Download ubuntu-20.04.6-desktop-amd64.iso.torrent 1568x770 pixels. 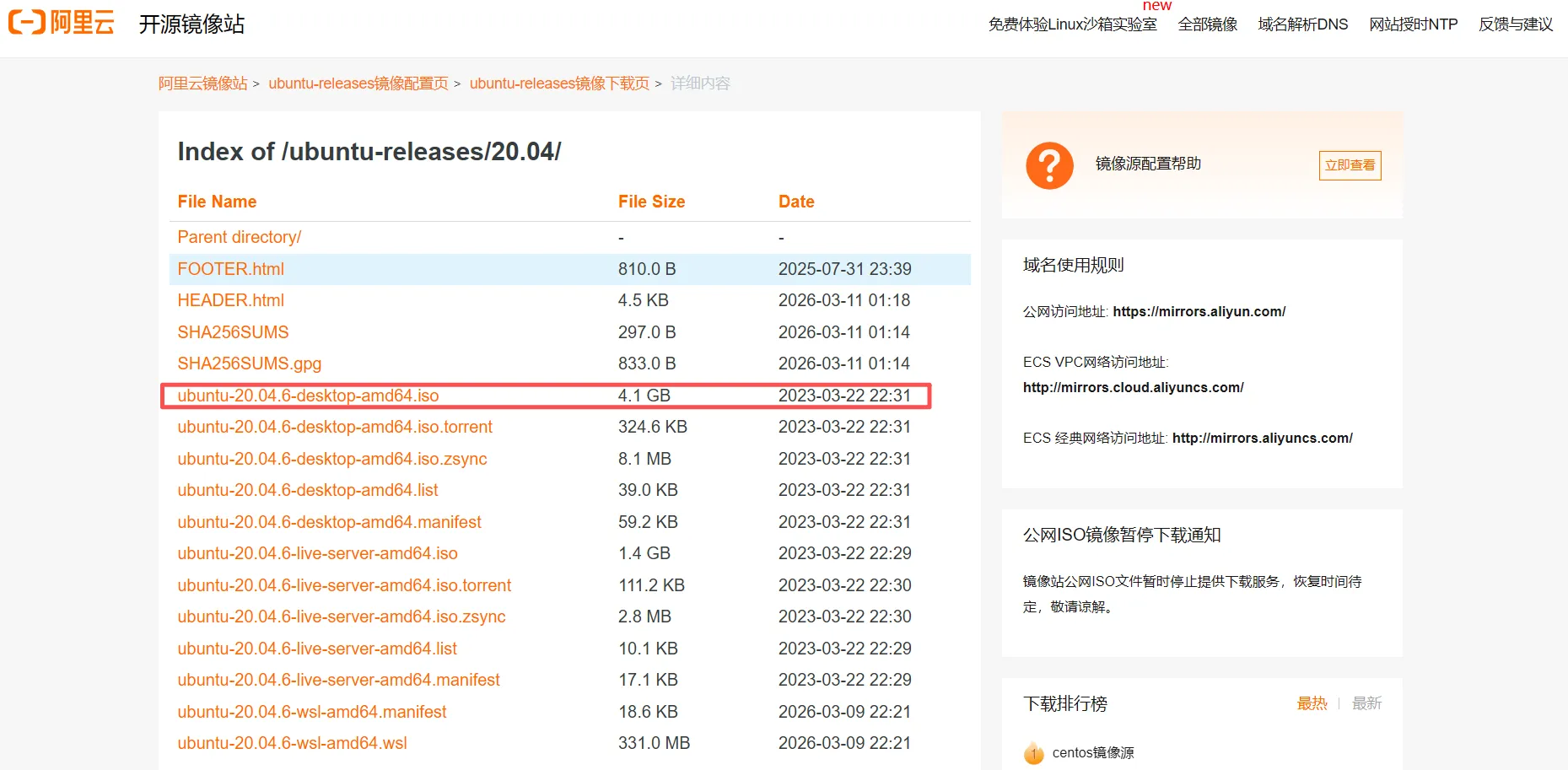[x=335, y=427]
